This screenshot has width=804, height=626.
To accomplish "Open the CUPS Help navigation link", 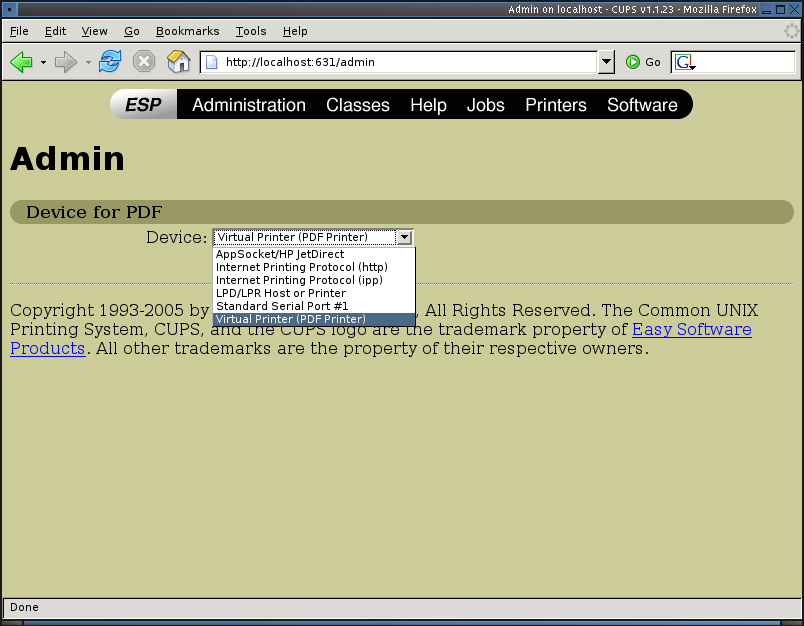I will 428,105.
